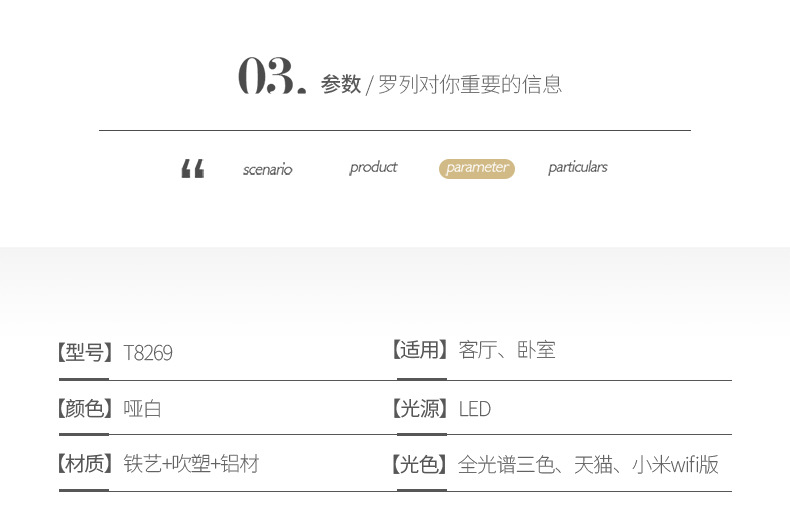
Task: Click the 参数 section heading
Action: (x=340, y=84)
